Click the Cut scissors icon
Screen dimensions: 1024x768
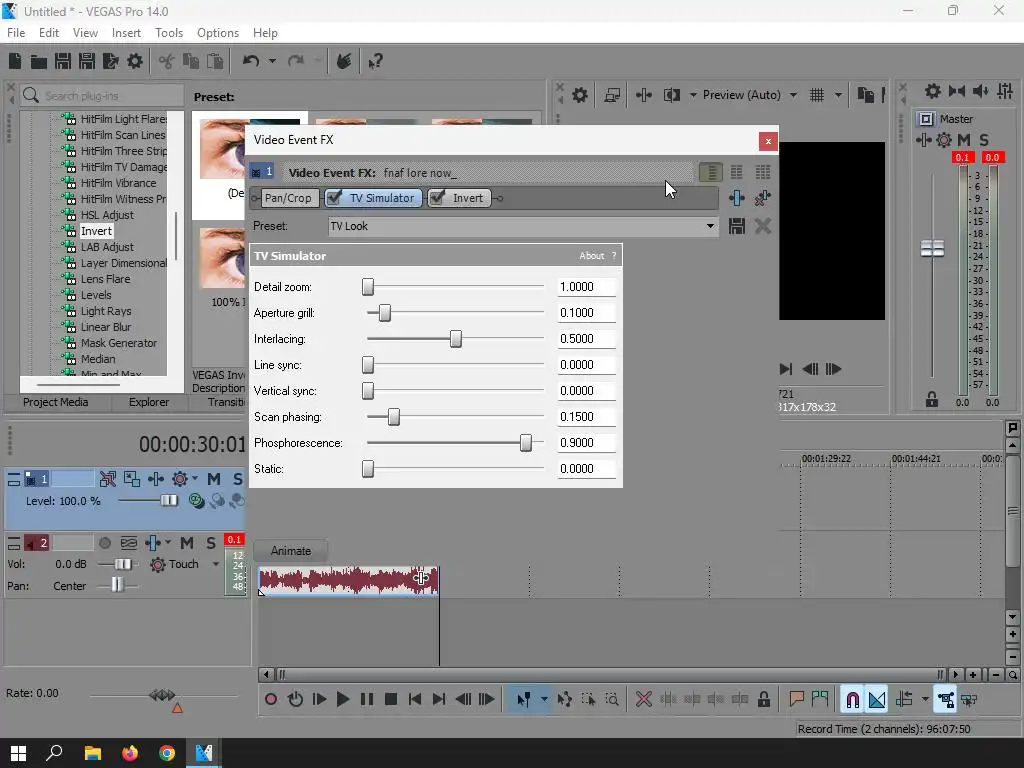[167, 61]
